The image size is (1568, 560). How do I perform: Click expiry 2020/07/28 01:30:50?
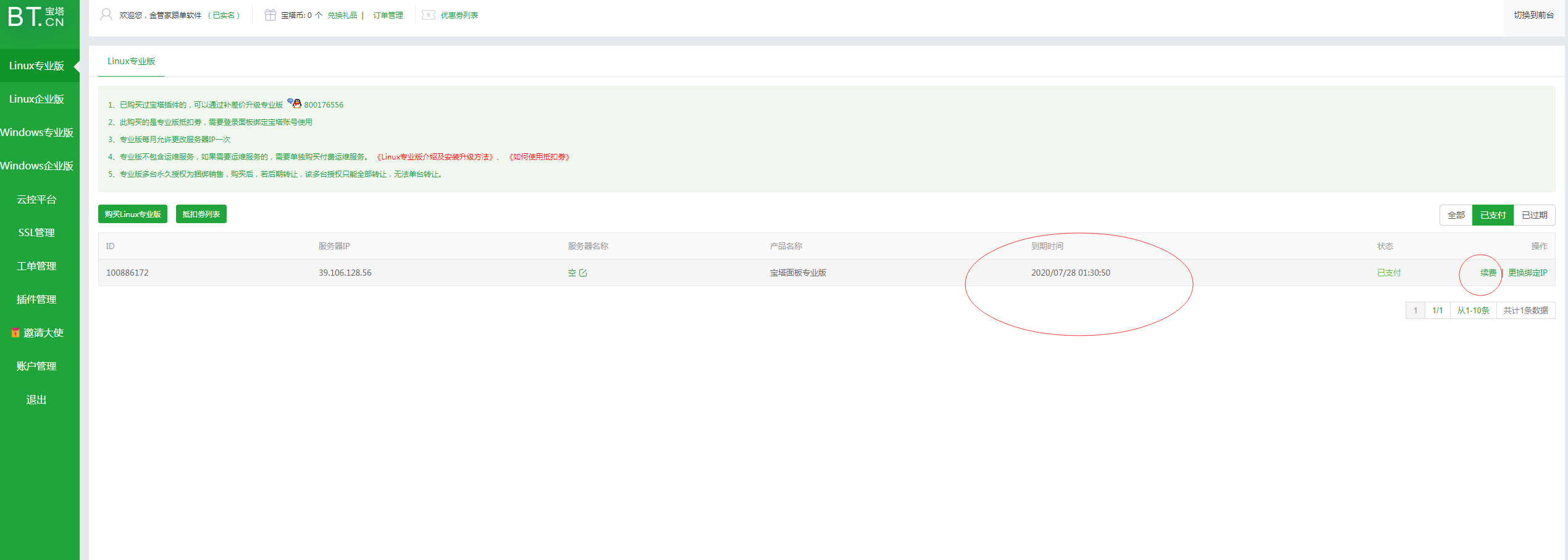coord(1071,273)
